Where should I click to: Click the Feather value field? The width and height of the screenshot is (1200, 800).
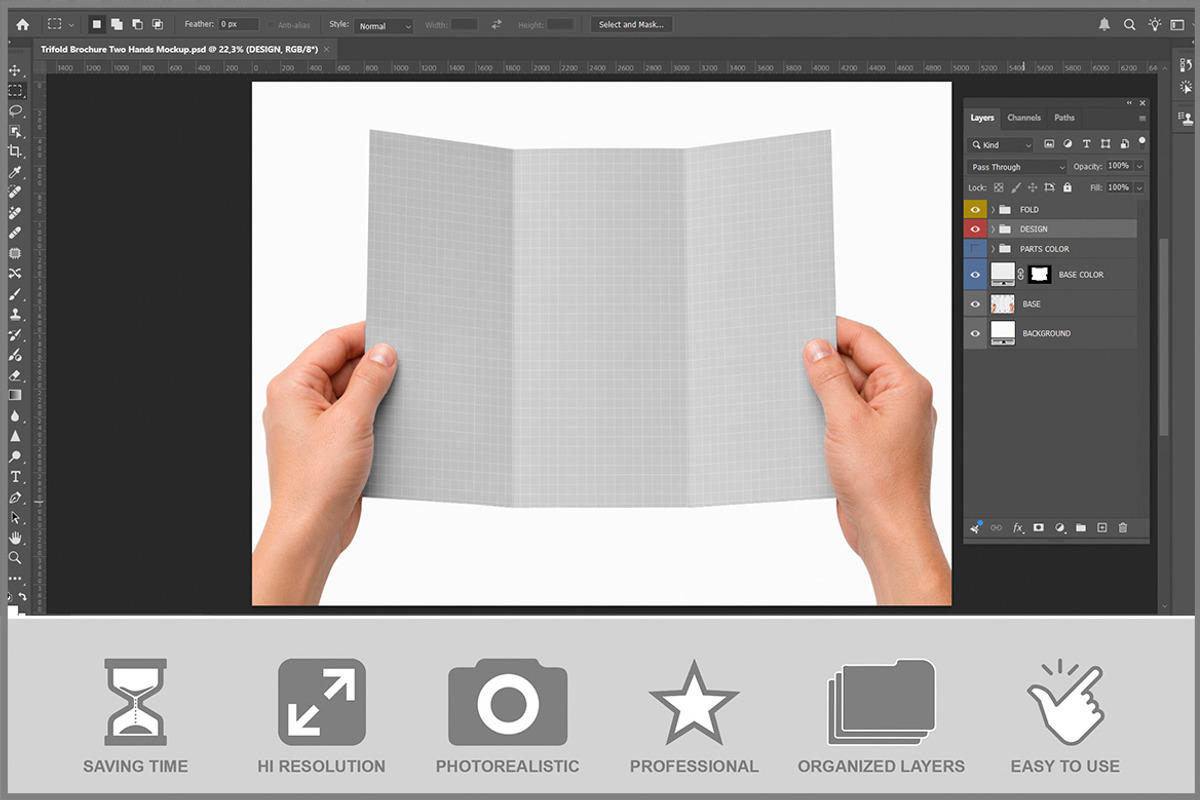pyautogui.click(x=238, y=24)
